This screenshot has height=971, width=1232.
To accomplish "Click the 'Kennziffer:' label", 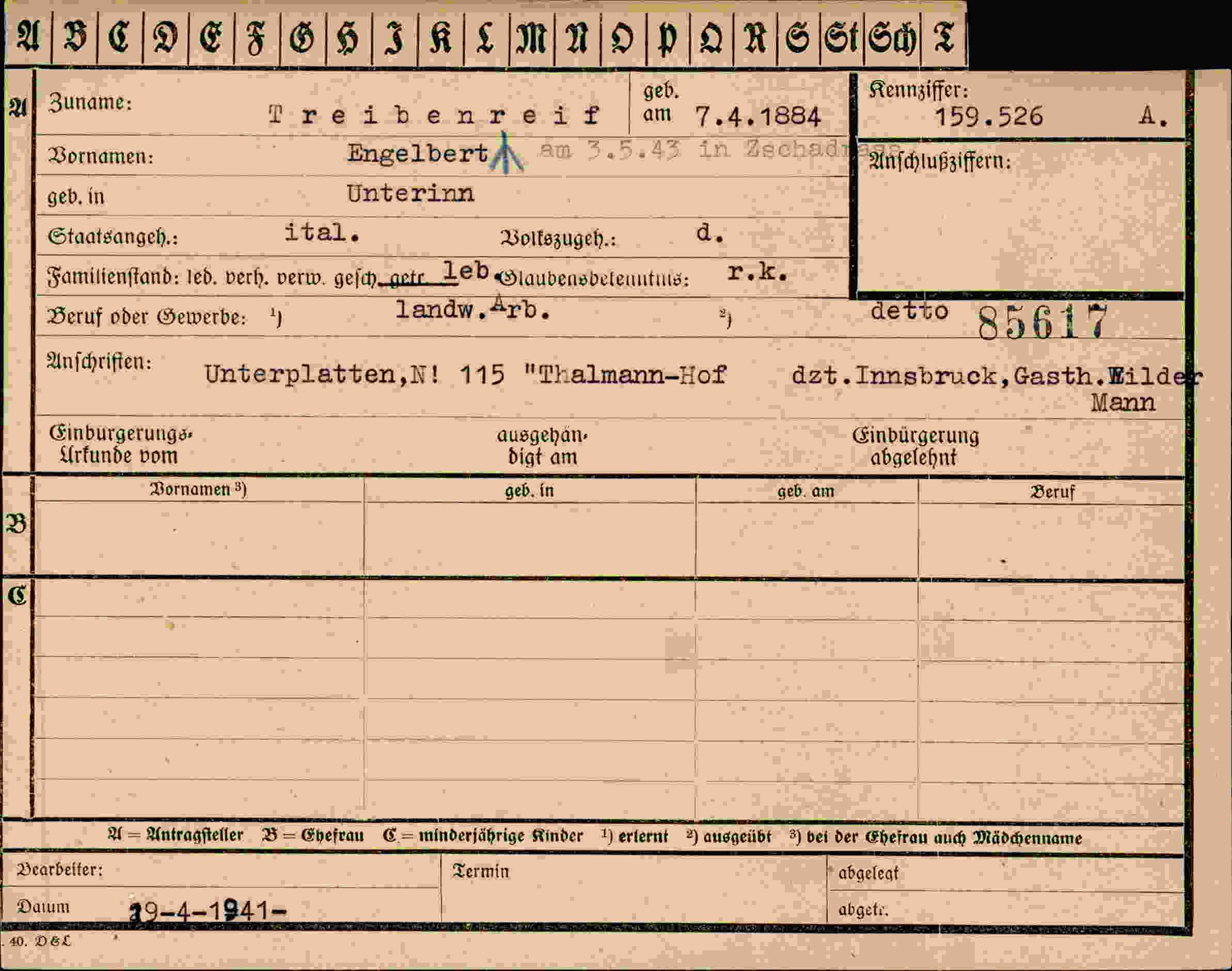I will (x=918, y=90).
